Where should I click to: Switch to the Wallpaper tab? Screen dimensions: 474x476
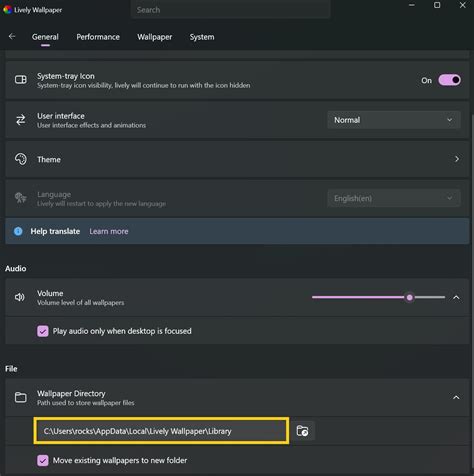[155, 37]
